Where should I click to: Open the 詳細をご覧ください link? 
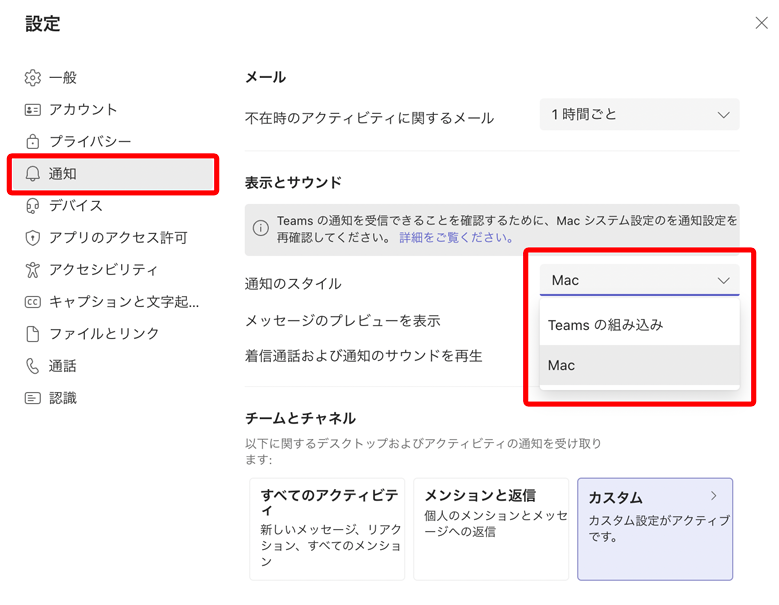click(x=457, y=237)
